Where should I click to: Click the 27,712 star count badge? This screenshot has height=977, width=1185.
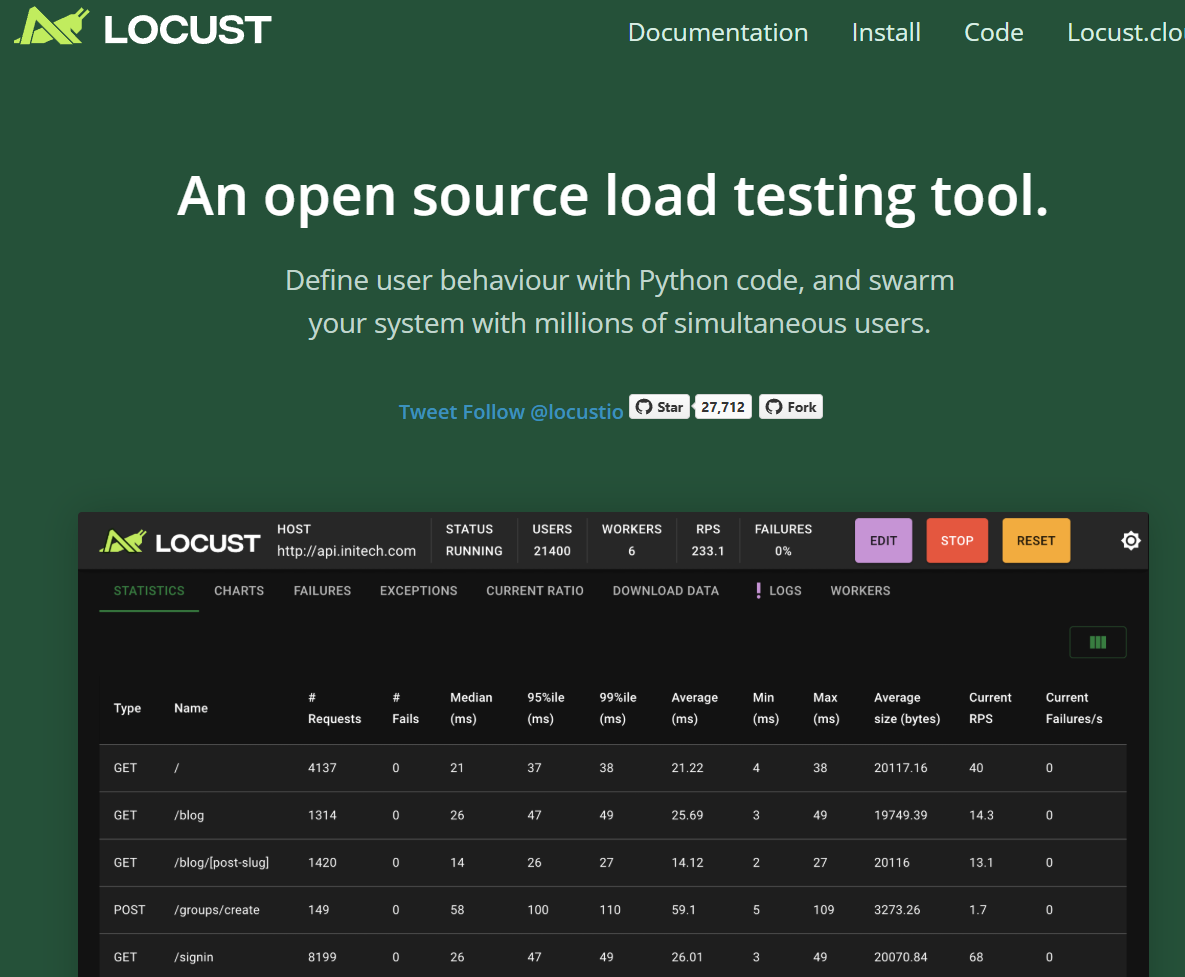tap(723, 407)
